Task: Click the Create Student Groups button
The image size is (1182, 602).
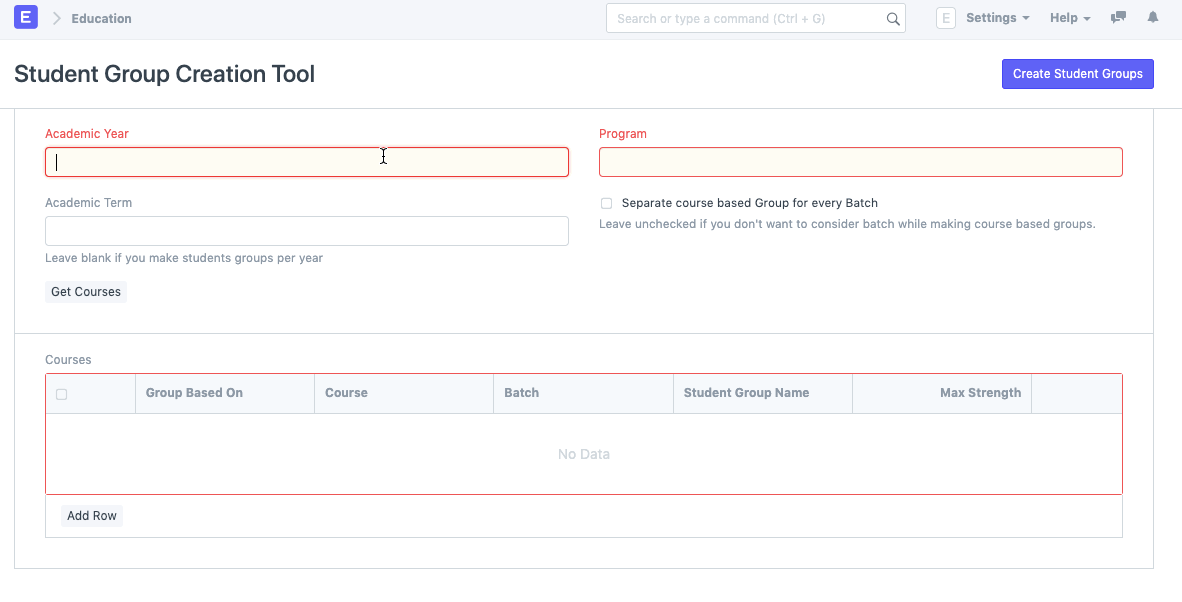Action: 1077,73
